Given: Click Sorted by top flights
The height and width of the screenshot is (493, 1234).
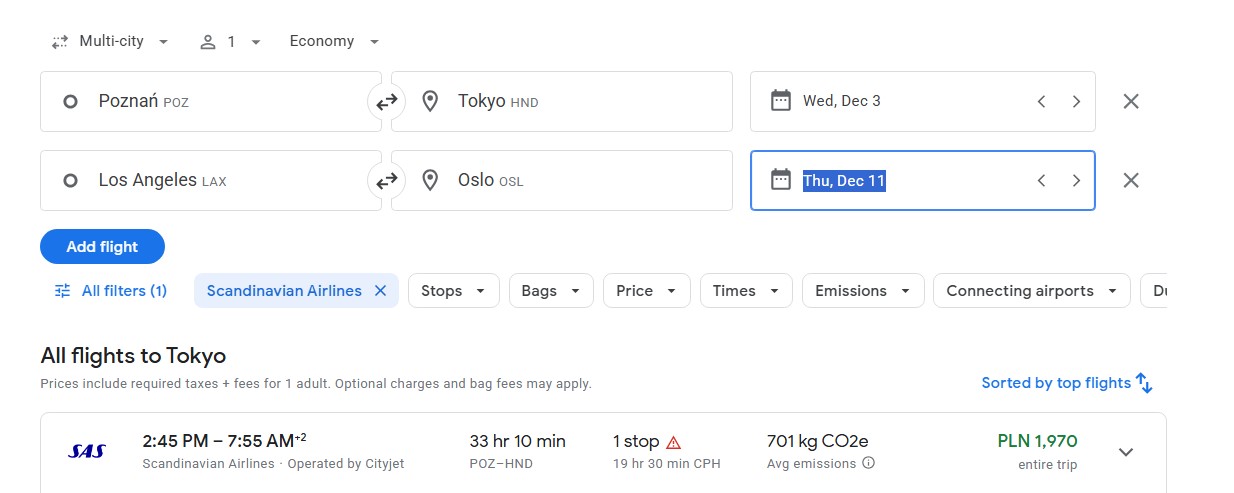Looking at the screenshot, I should tap(1067, 383).
